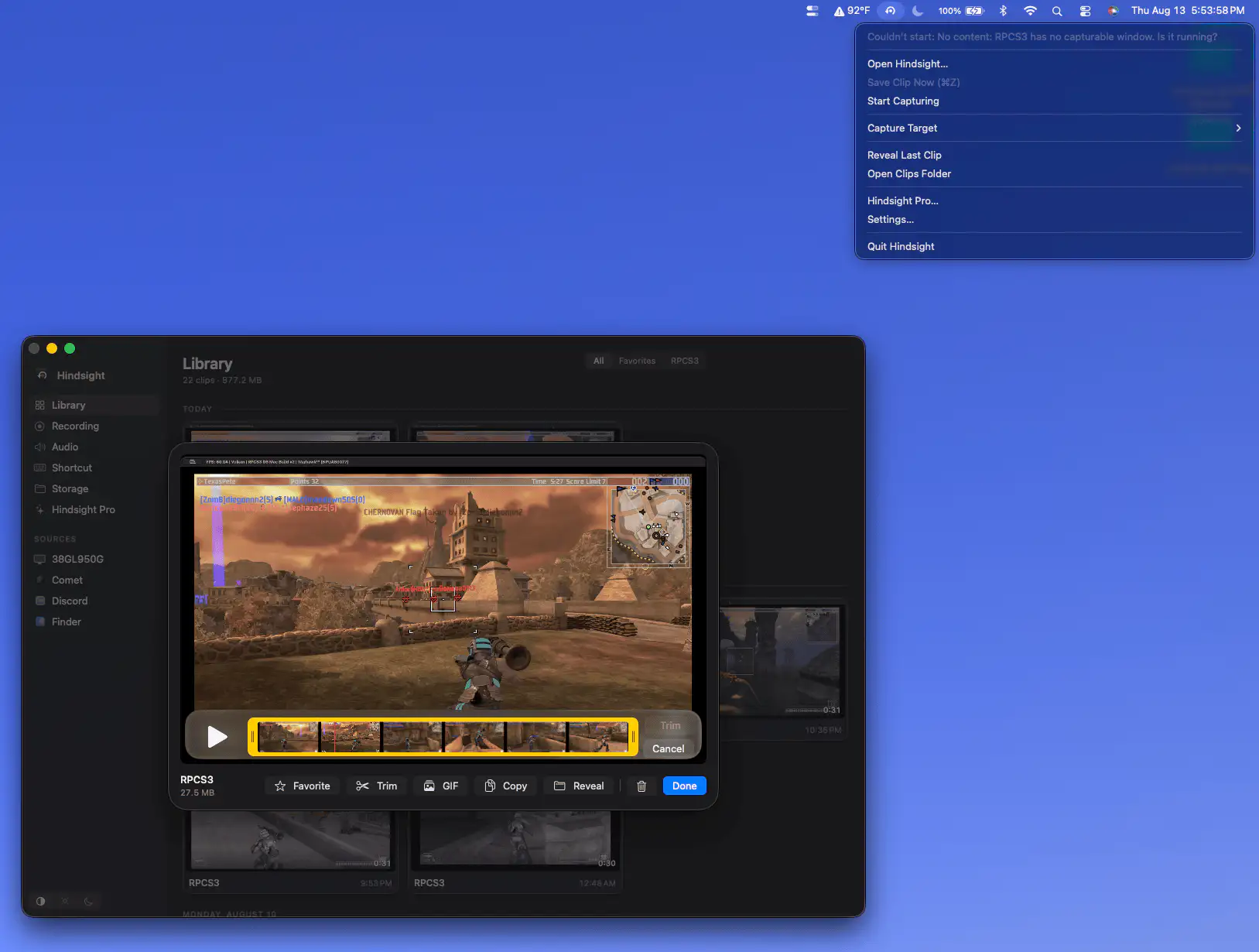
Task: Open the Wi-Fi menu bar icon
Action: (x=1030, y=11)
